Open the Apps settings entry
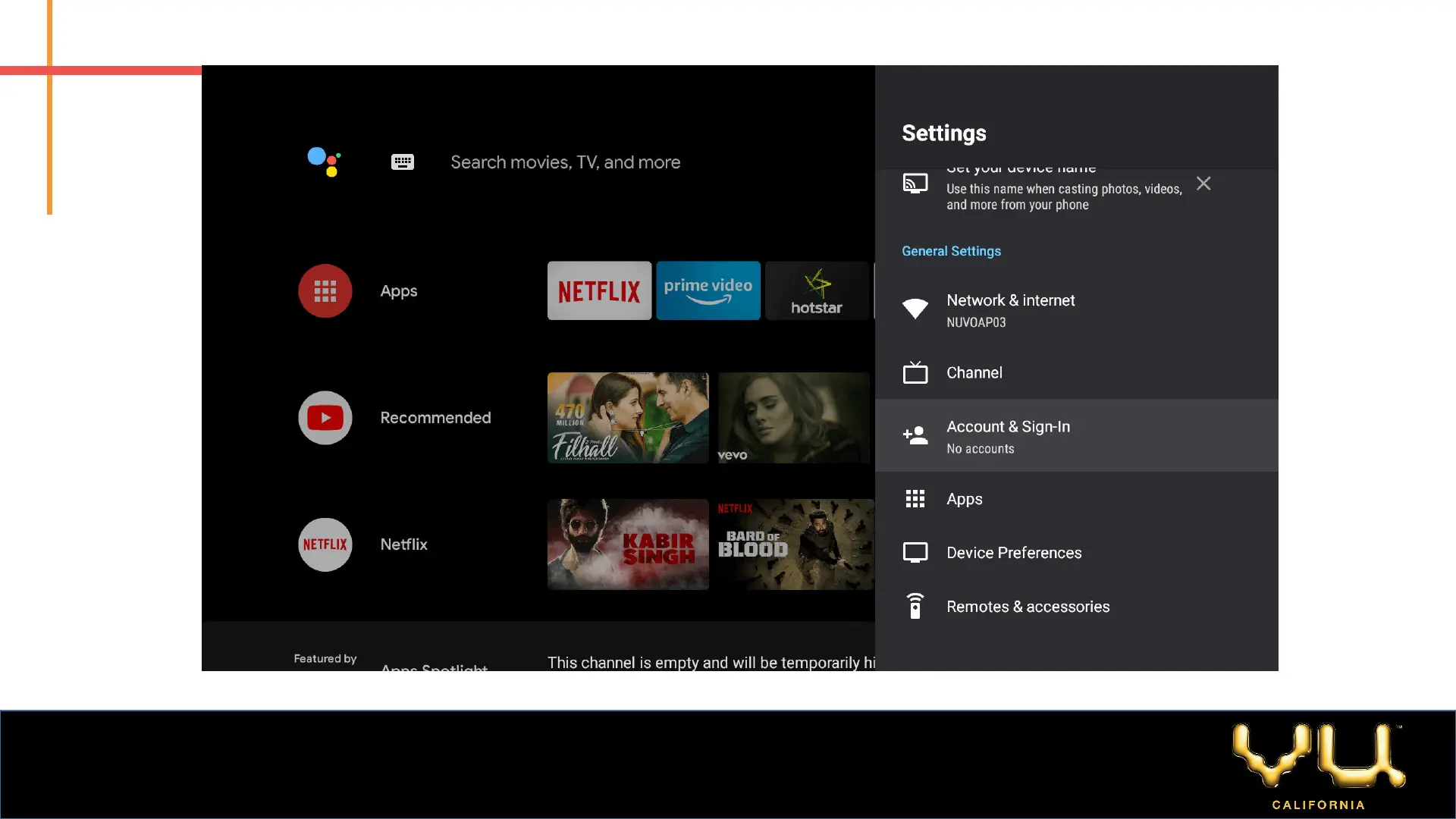 [x=964, y=499]
